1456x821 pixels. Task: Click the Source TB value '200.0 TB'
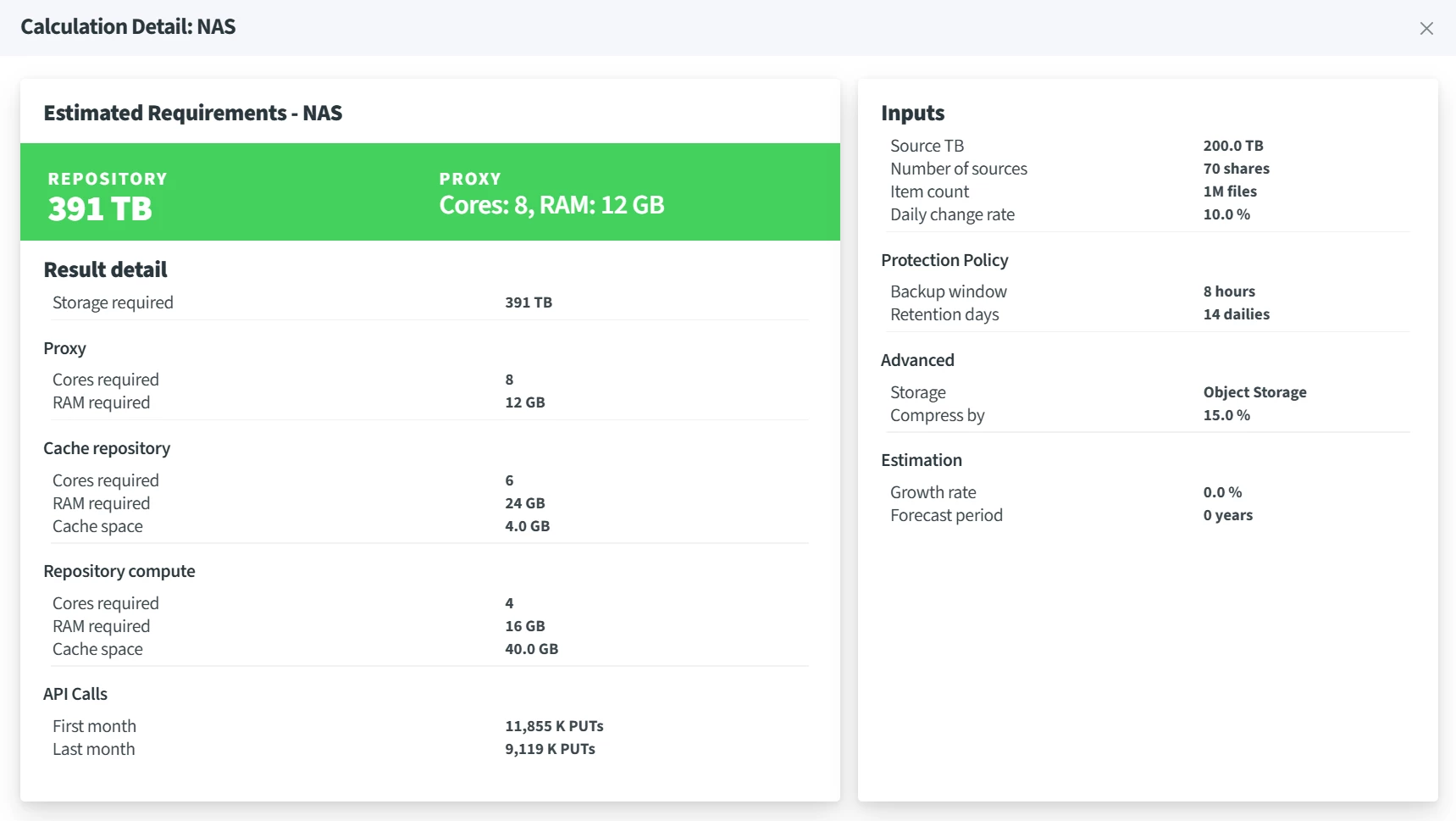[1233, 146]
